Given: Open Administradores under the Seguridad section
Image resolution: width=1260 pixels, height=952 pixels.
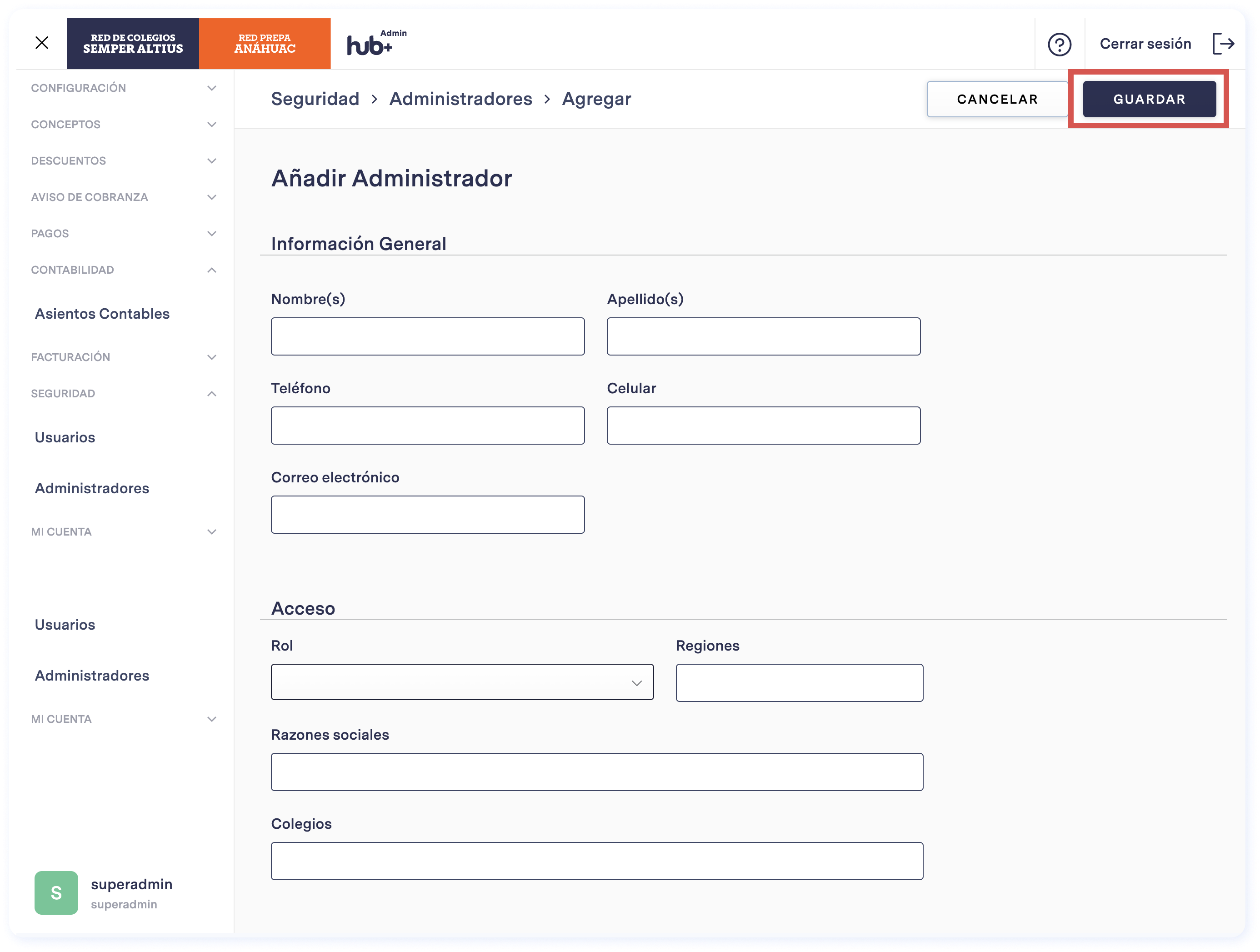Looking at the screenshot, I should 92,488.
